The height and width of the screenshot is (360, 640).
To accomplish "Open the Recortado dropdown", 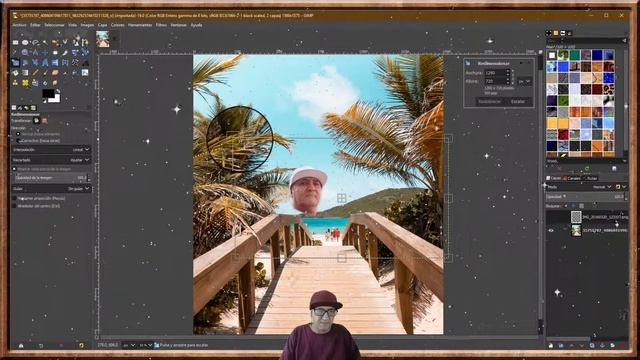I will (51, 160).
